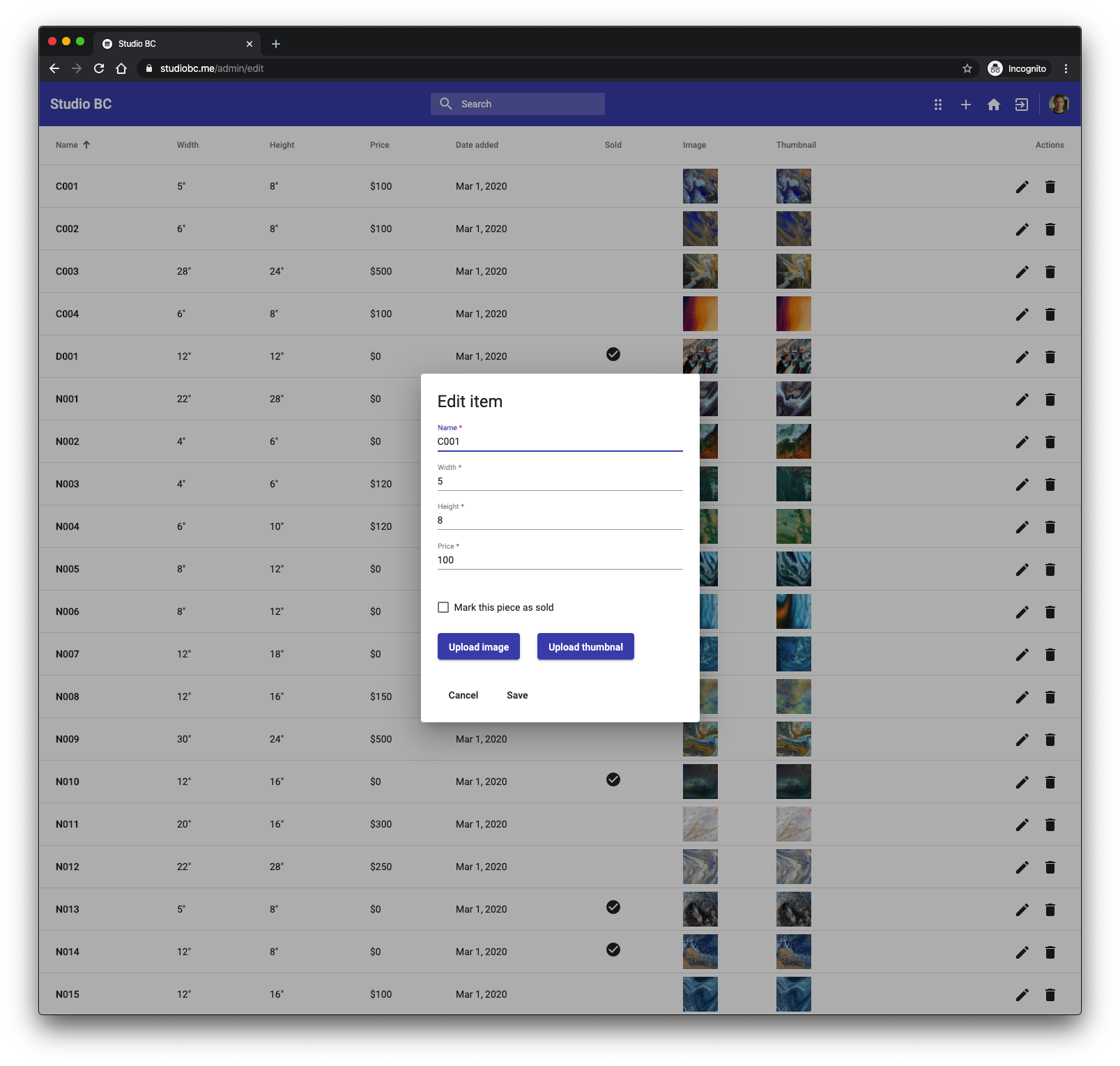Delete N010 with the trash icon
Viewport: 1120px width, 1066px height.
1050,782
